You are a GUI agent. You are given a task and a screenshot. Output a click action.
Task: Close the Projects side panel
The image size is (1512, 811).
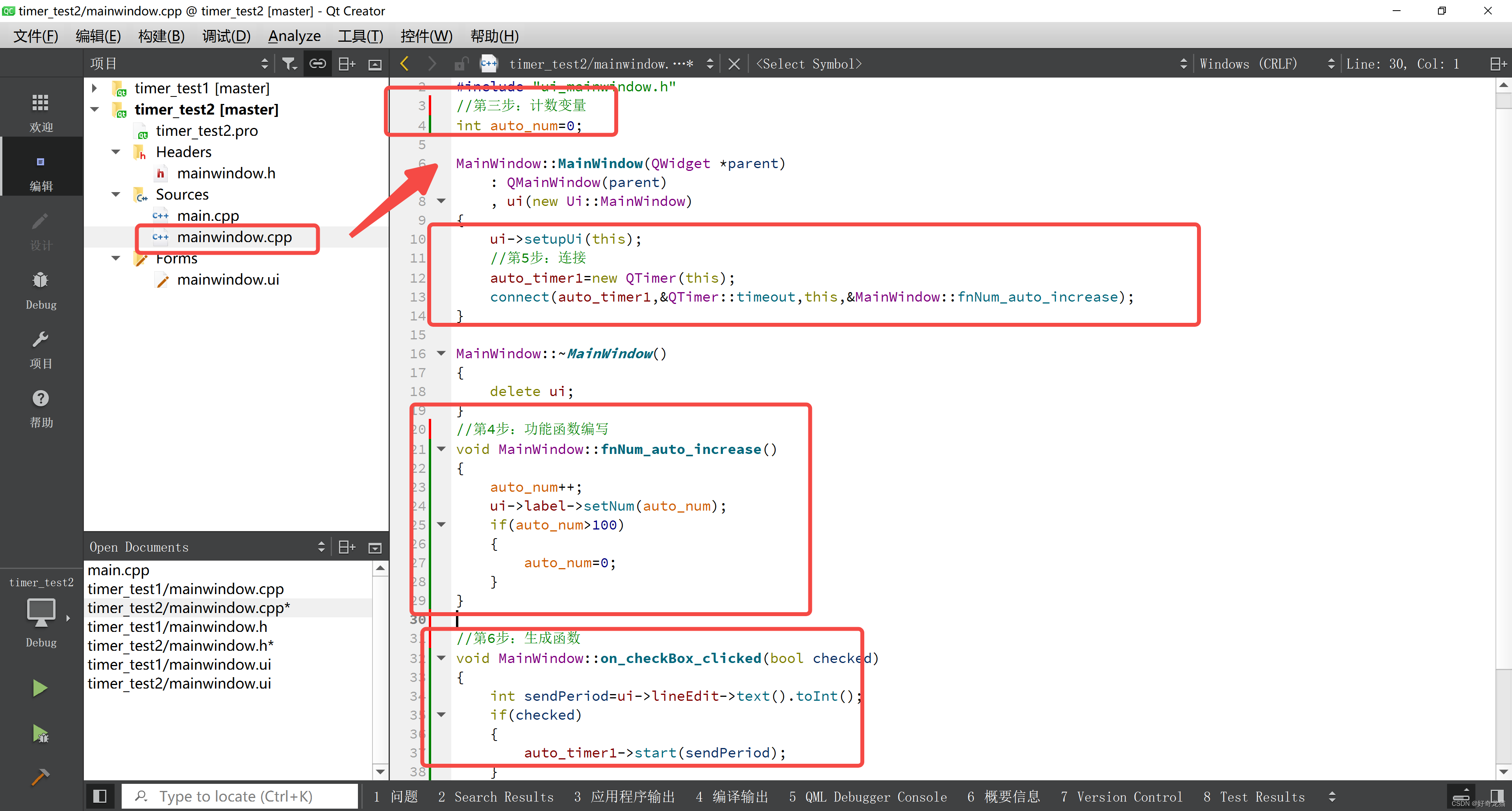click(374, 64)
